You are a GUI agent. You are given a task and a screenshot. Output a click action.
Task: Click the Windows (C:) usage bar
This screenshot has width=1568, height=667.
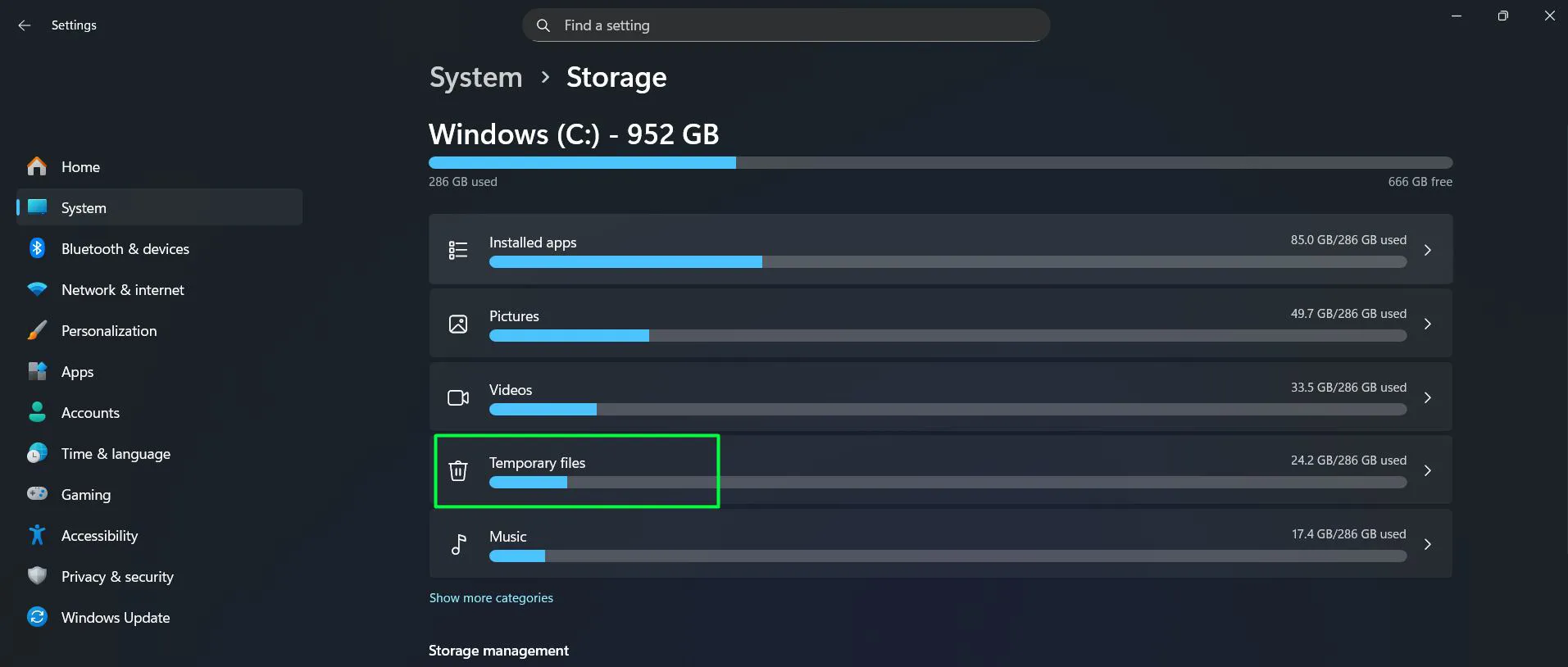[x=940, y=163]
